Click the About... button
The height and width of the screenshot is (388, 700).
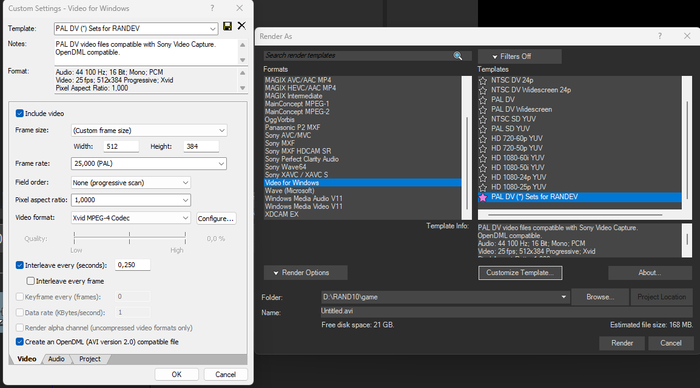pyautogui.click(x=650, y=272)
